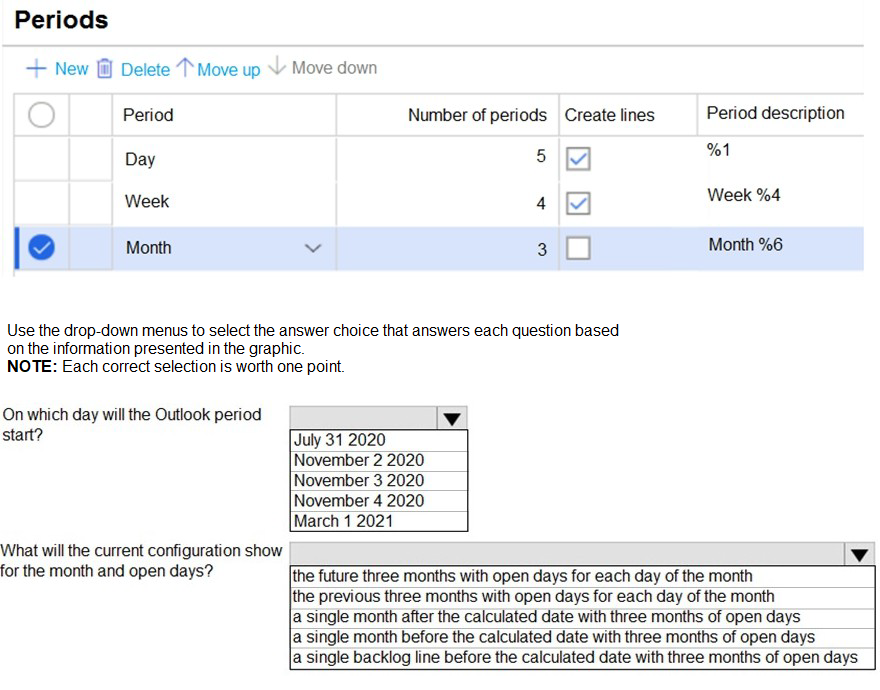Click the plus icon for New
The height and width of the screenshot is (690, 880).
tap(37, 68)
